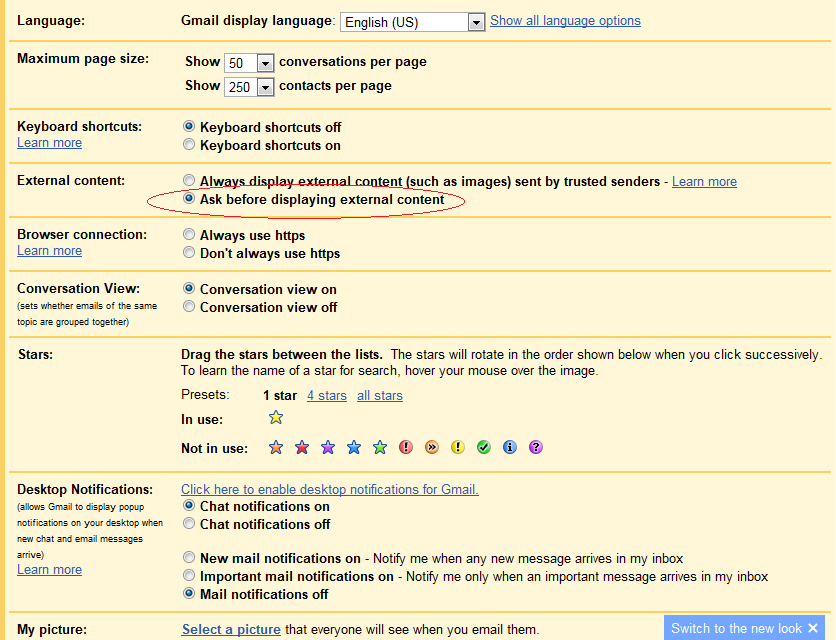
Task: Turn Conversation view off
Action: [189, 307]
